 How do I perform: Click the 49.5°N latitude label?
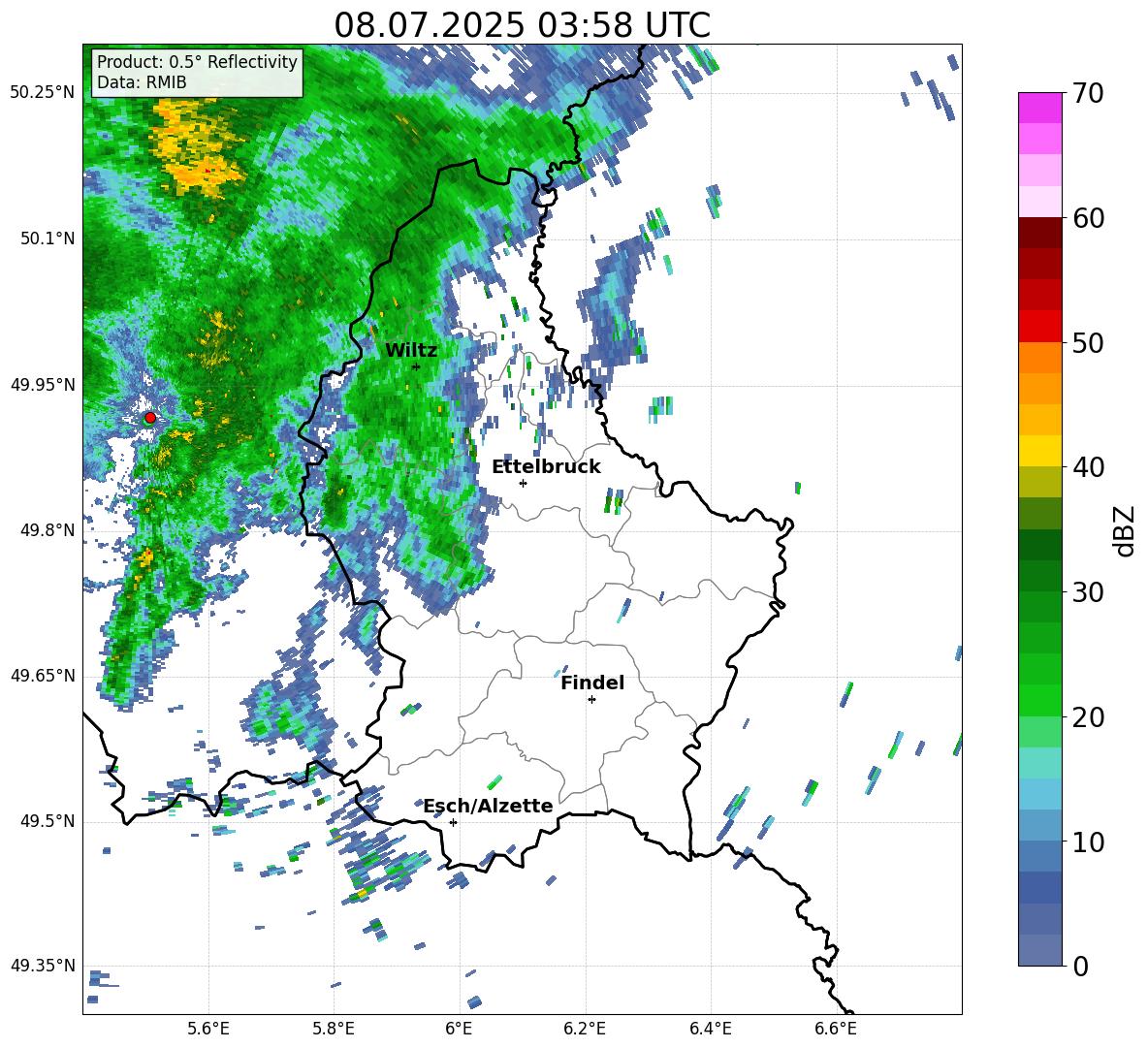point(48,821)
